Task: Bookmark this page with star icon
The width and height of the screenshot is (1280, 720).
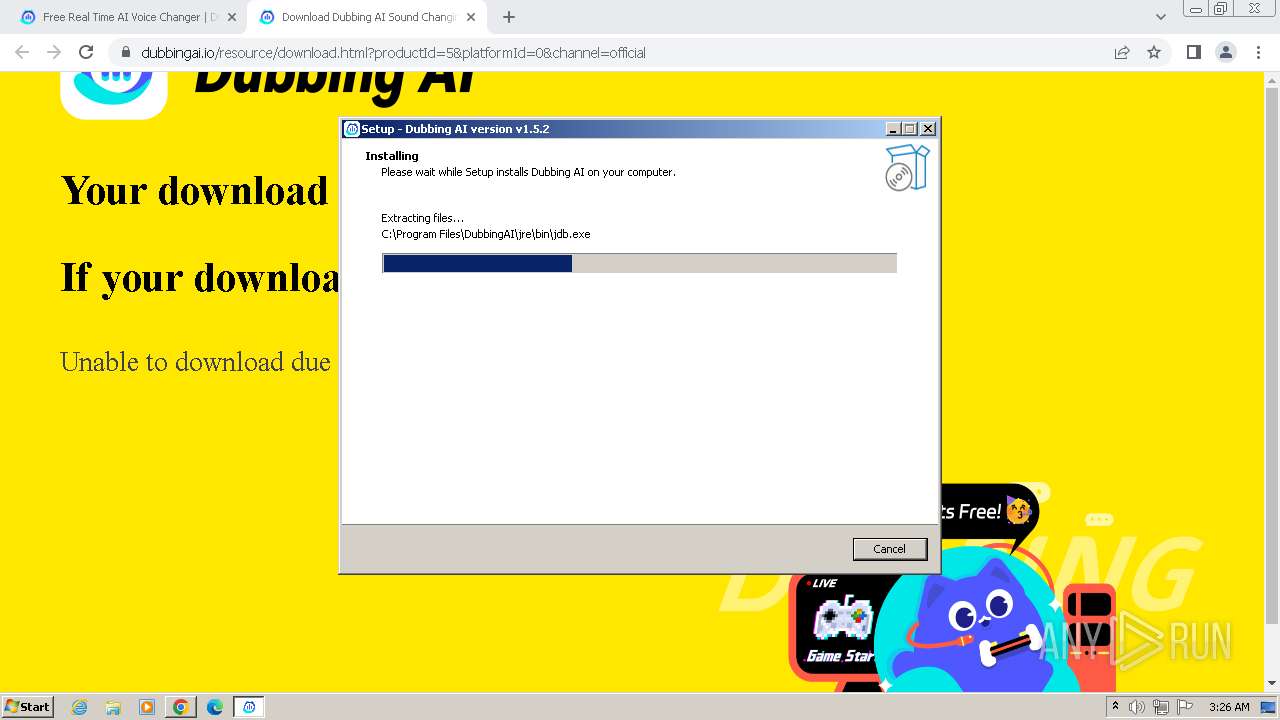Action: click(x=1154, y=52)
